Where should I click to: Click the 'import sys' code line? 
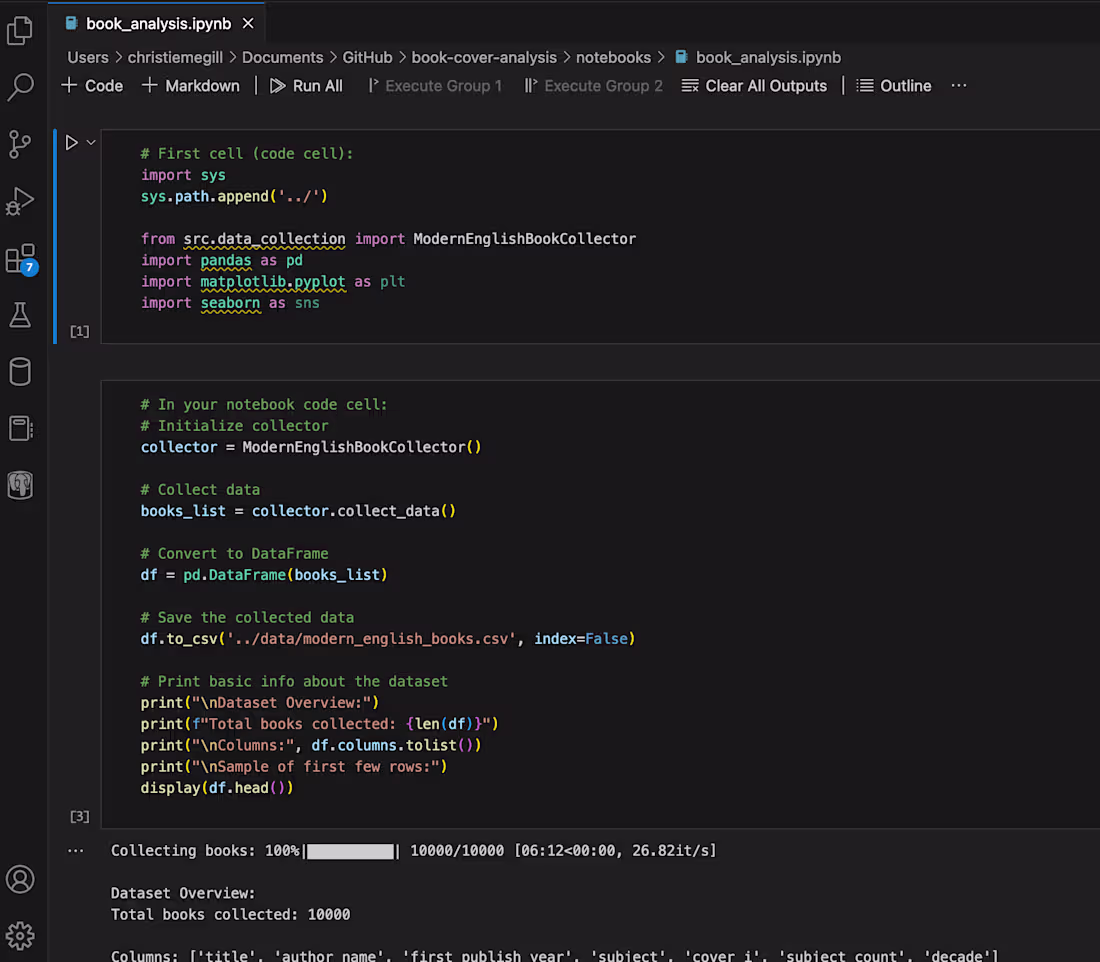(x=183, y=175)
